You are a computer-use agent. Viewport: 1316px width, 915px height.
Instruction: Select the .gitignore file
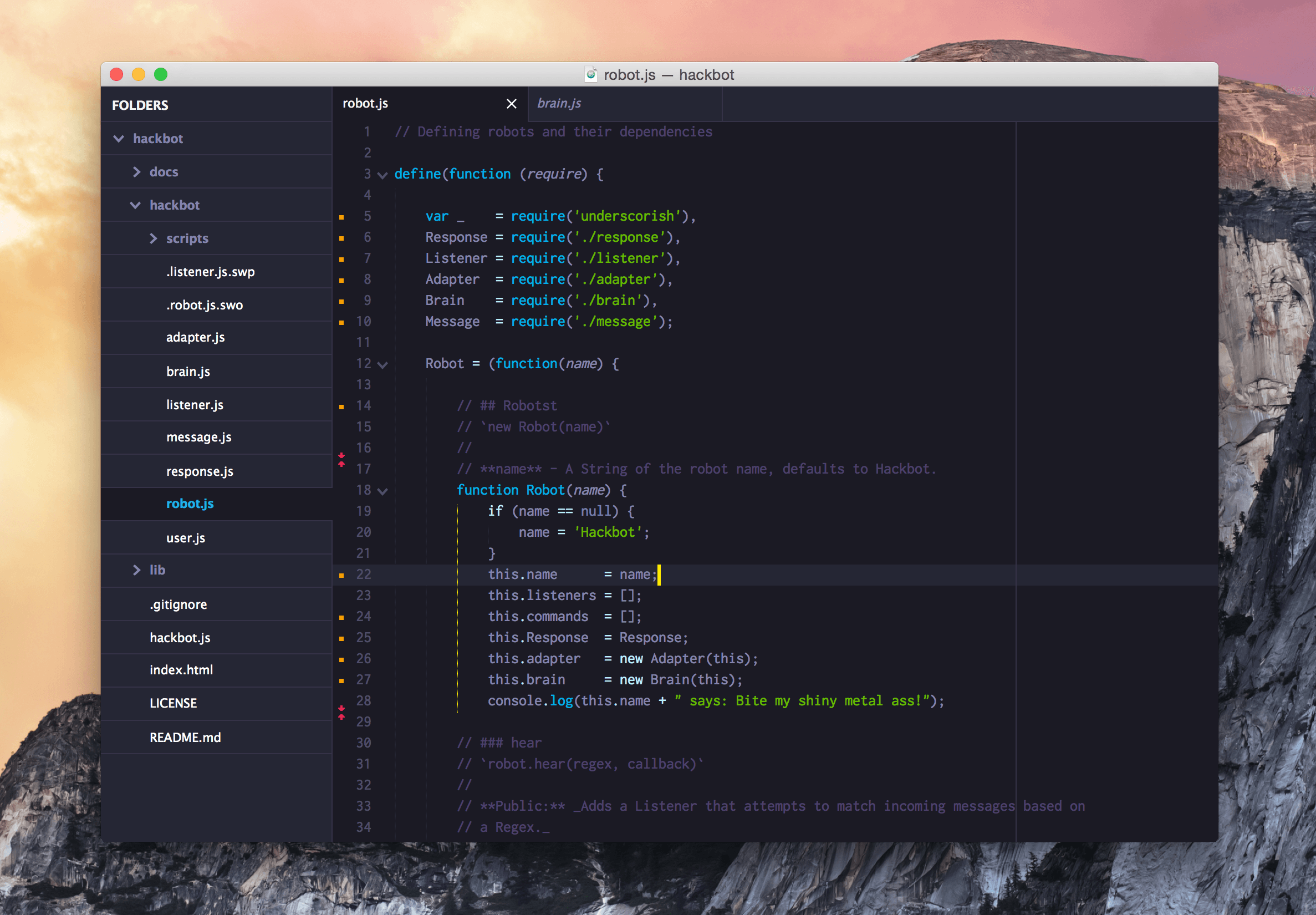(x=178, y=604)
